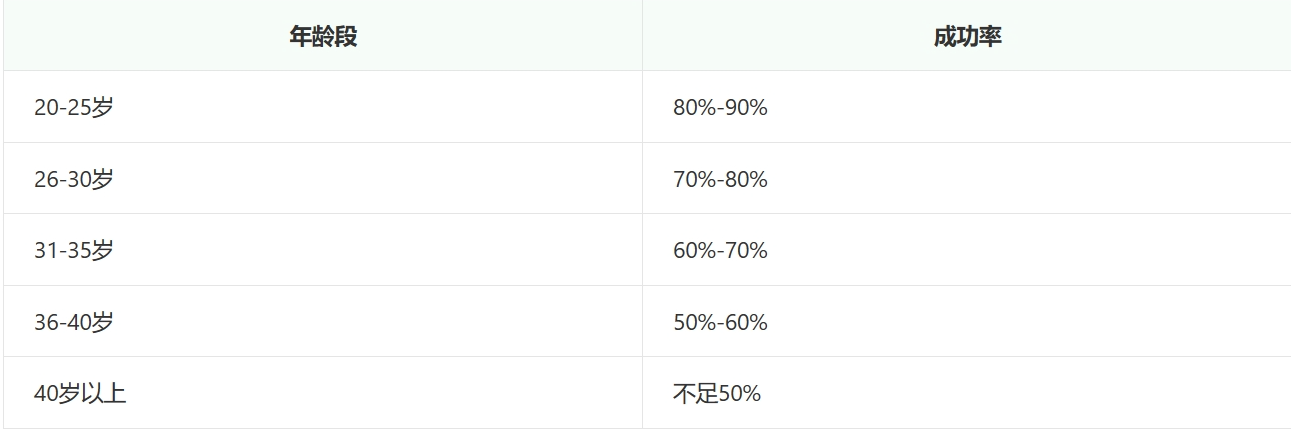Click the 岁 character in 36-40岁
Viewport: 1291px width, 429px height.
(103, 322)
